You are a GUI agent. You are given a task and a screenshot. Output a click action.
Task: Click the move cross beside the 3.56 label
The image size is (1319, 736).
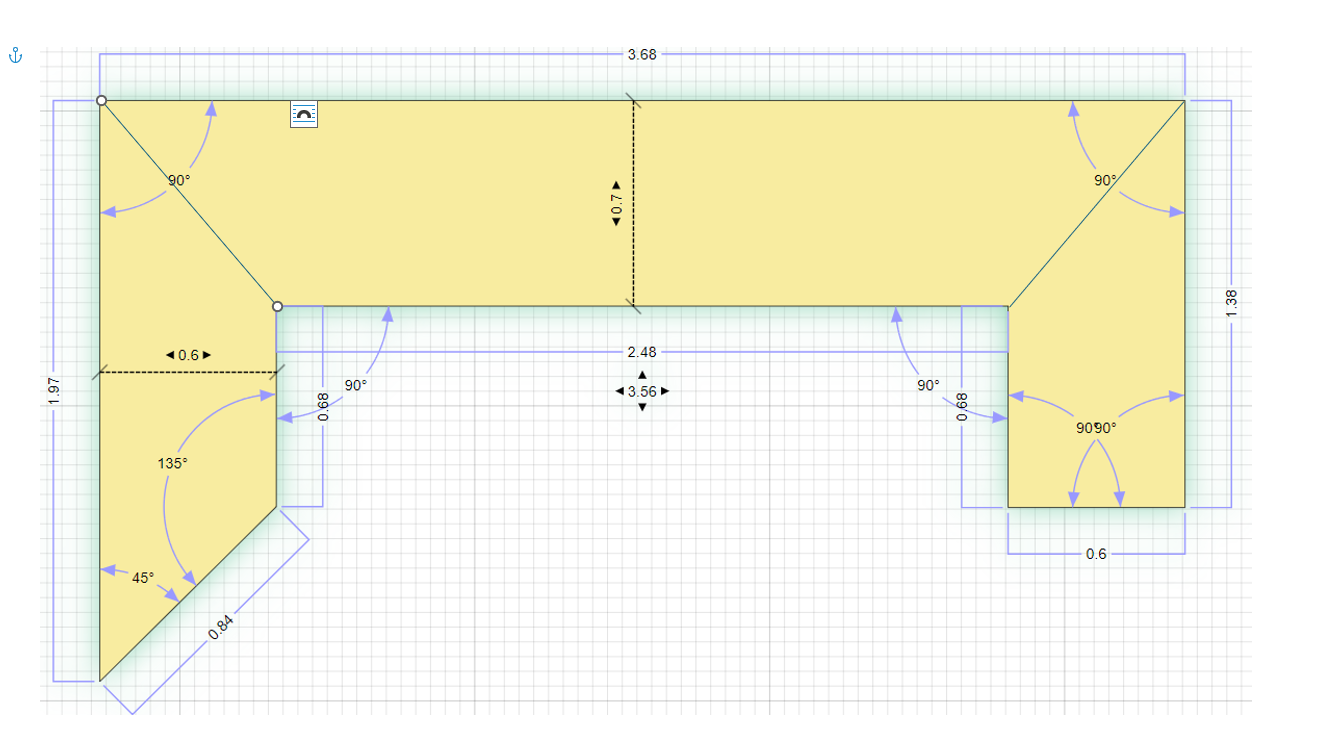pos(644,392)
